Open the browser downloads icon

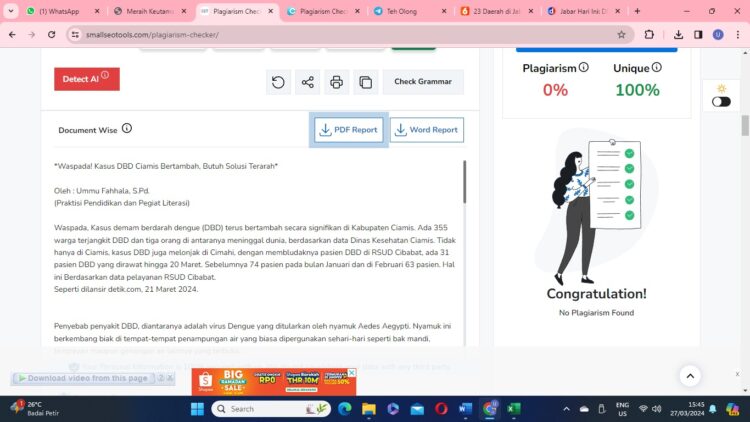coord(678,34)
